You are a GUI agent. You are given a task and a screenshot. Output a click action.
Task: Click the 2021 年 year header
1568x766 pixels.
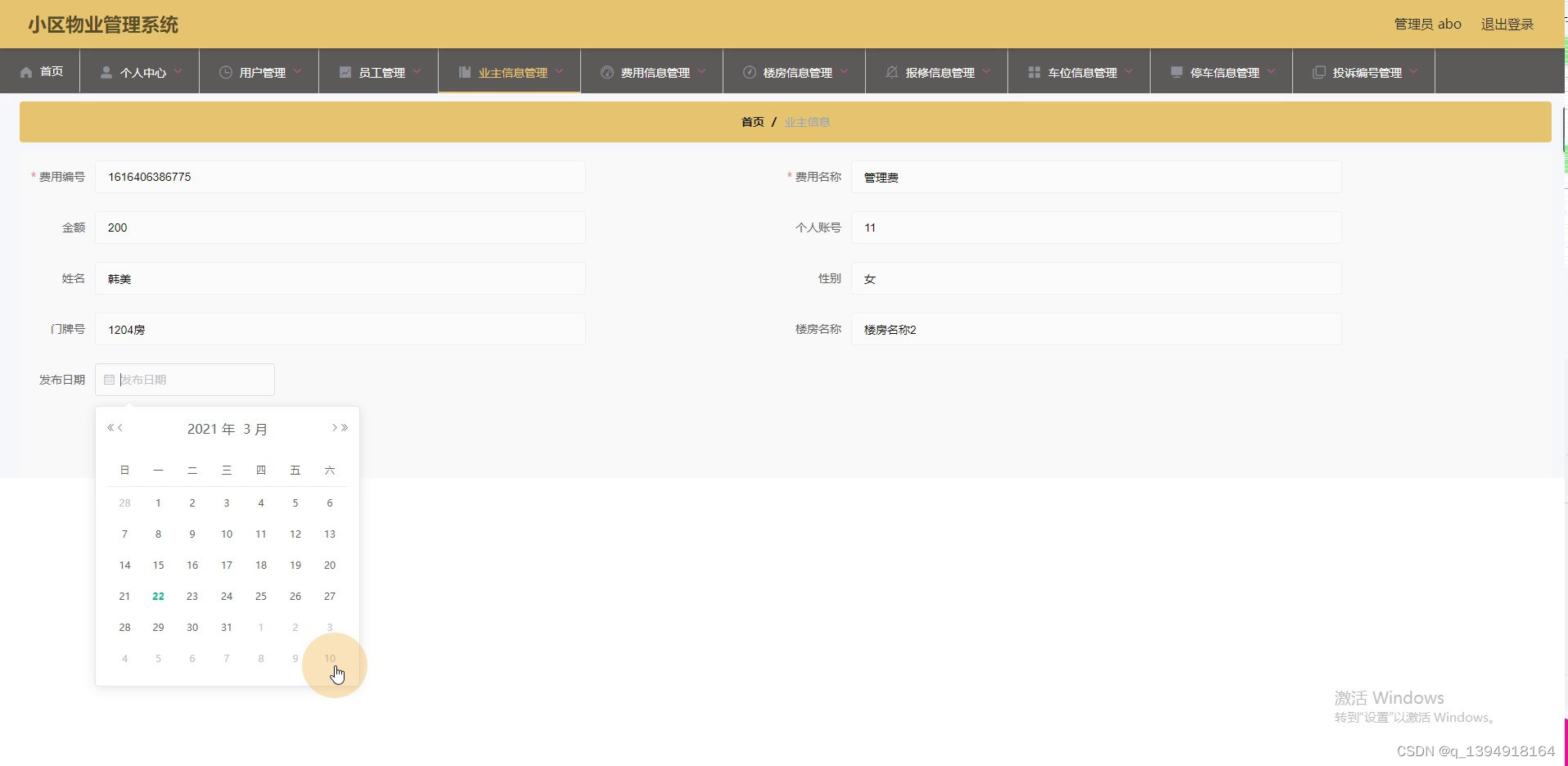click(211, 429)
